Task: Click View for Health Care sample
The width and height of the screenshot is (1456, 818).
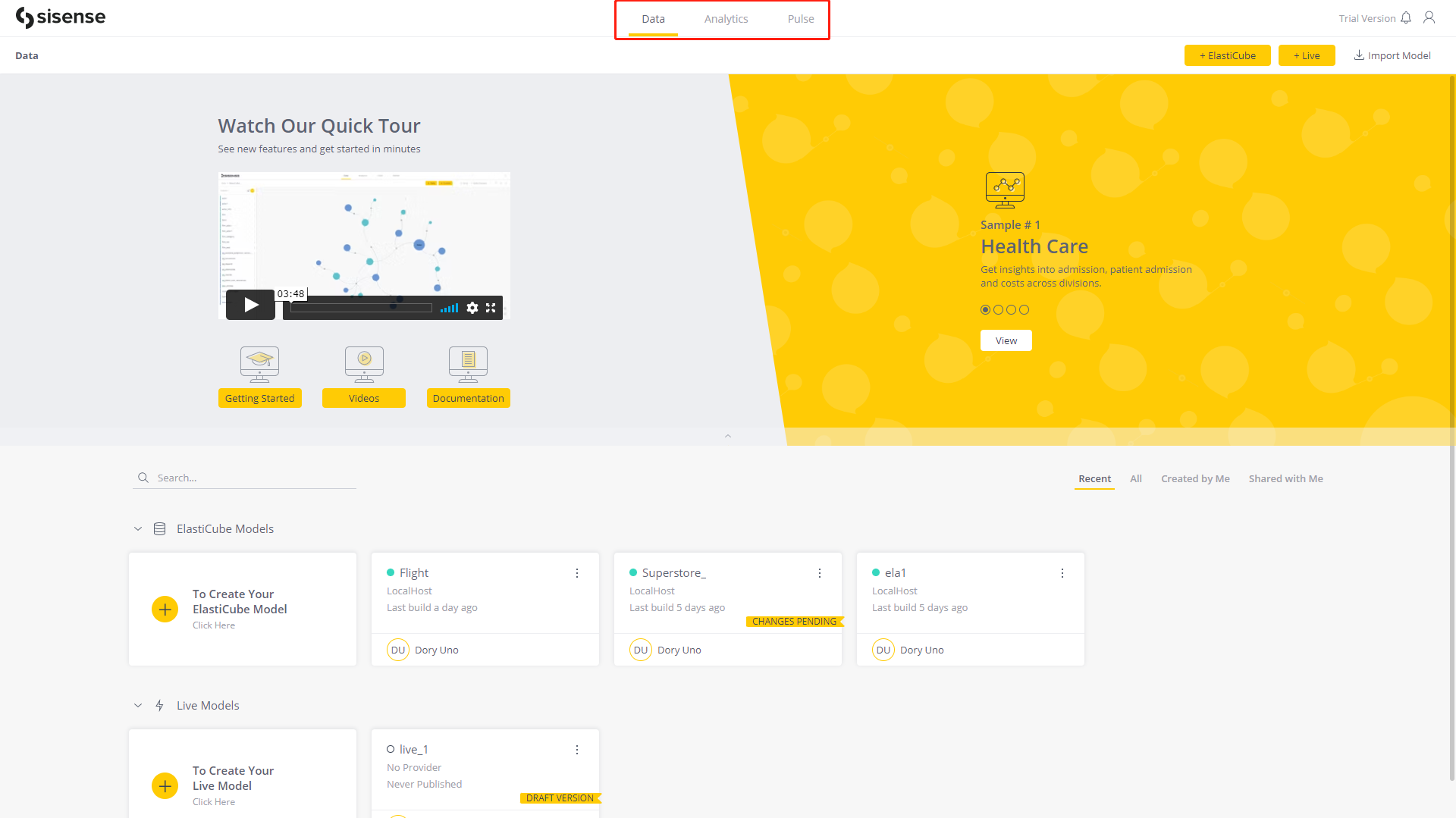Action: click(x=1006, y=340)
